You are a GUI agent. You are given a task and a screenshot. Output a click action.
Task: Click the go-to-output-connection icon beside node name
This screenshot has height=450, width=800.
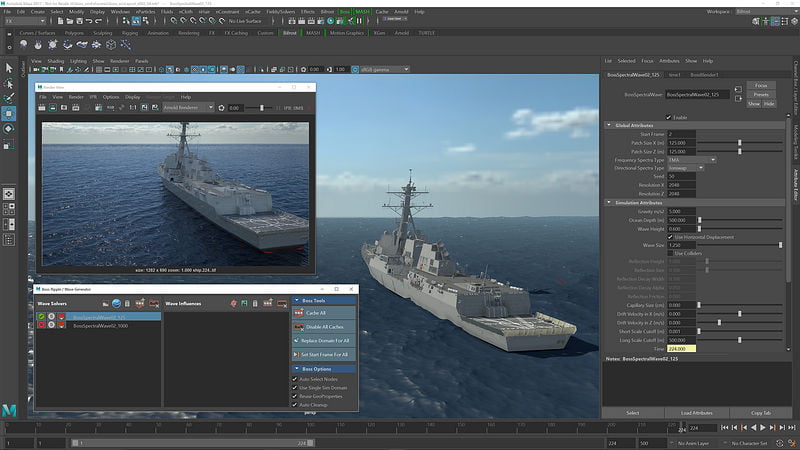tap(738, 98)
